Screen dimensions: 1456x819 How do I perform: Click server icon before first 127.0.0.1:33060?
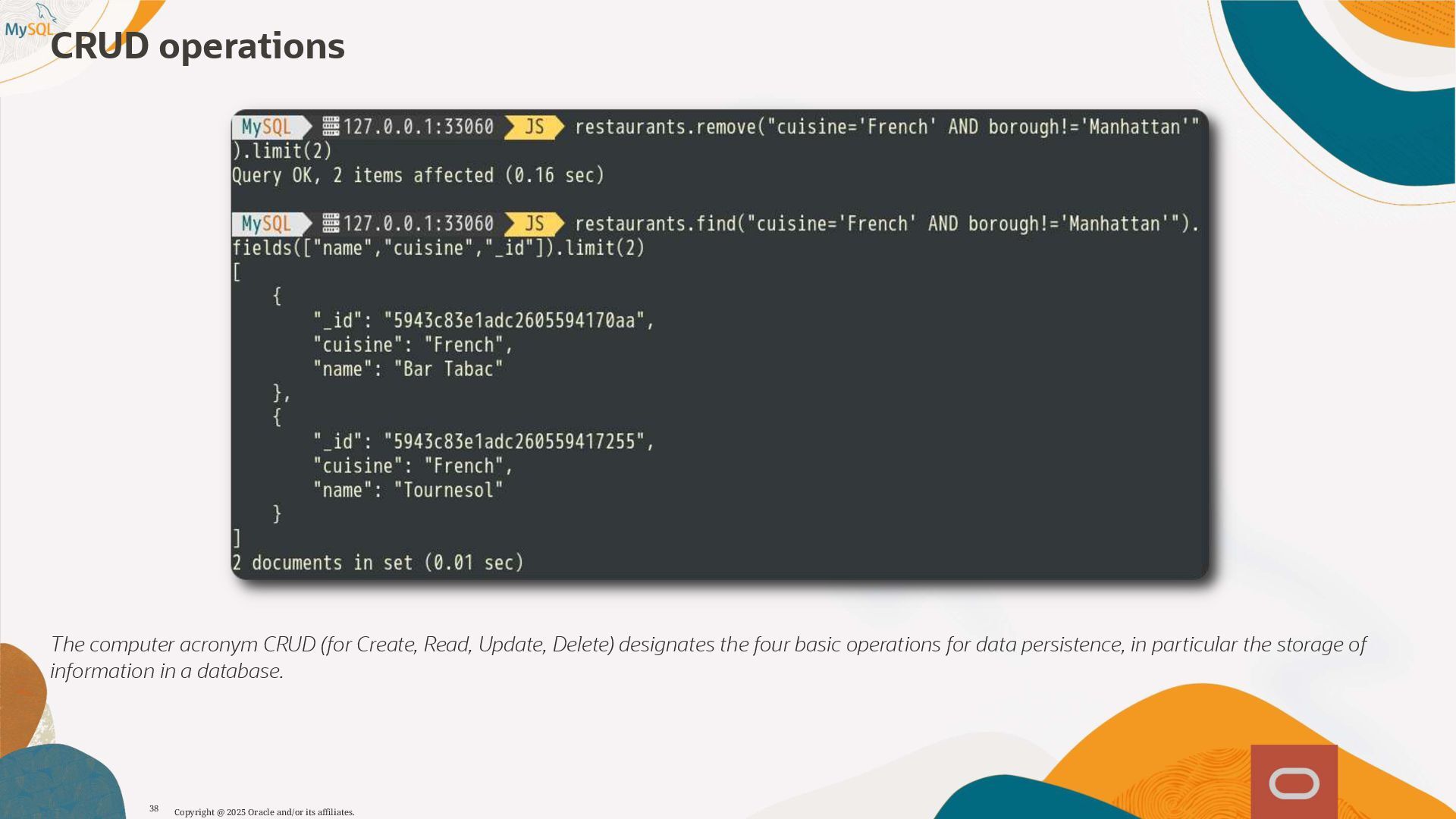(331, 126)
